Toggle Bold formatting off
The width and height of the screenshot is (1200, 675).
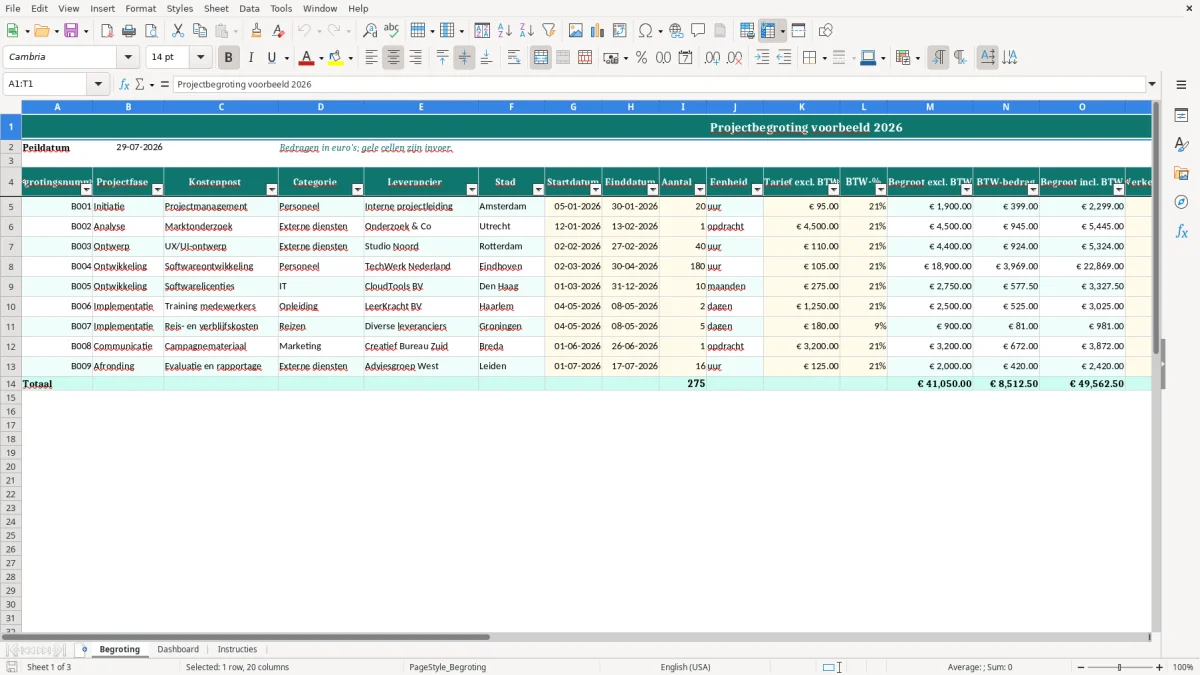tap(229, 58)
